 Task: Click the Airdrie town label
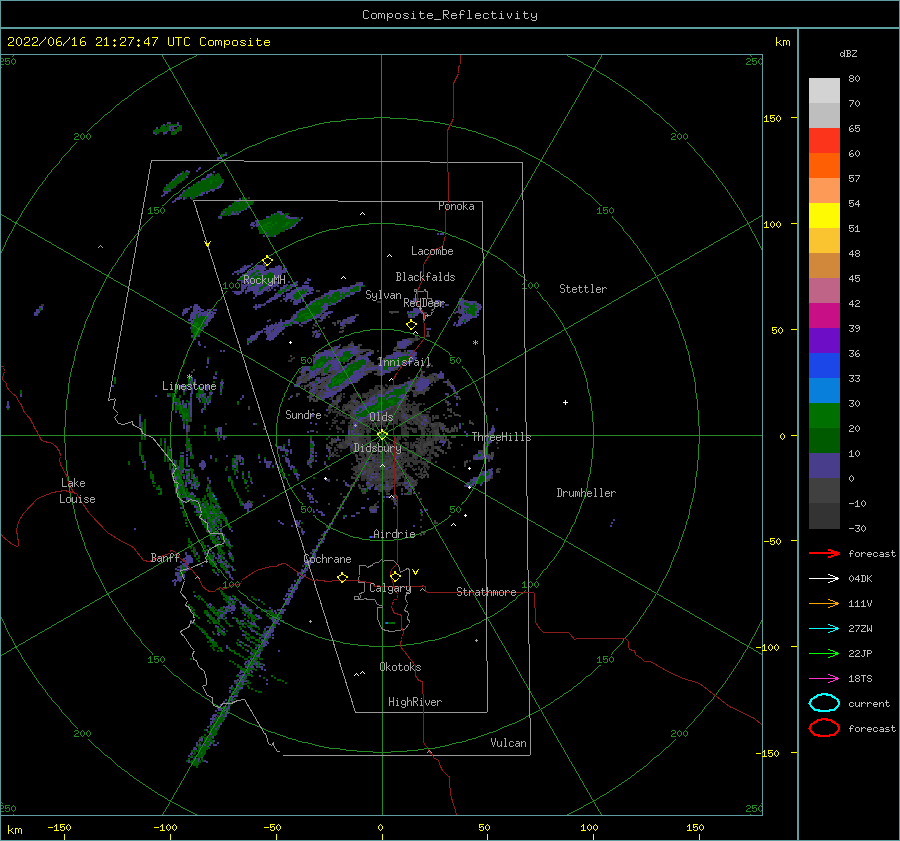point(394,534)
